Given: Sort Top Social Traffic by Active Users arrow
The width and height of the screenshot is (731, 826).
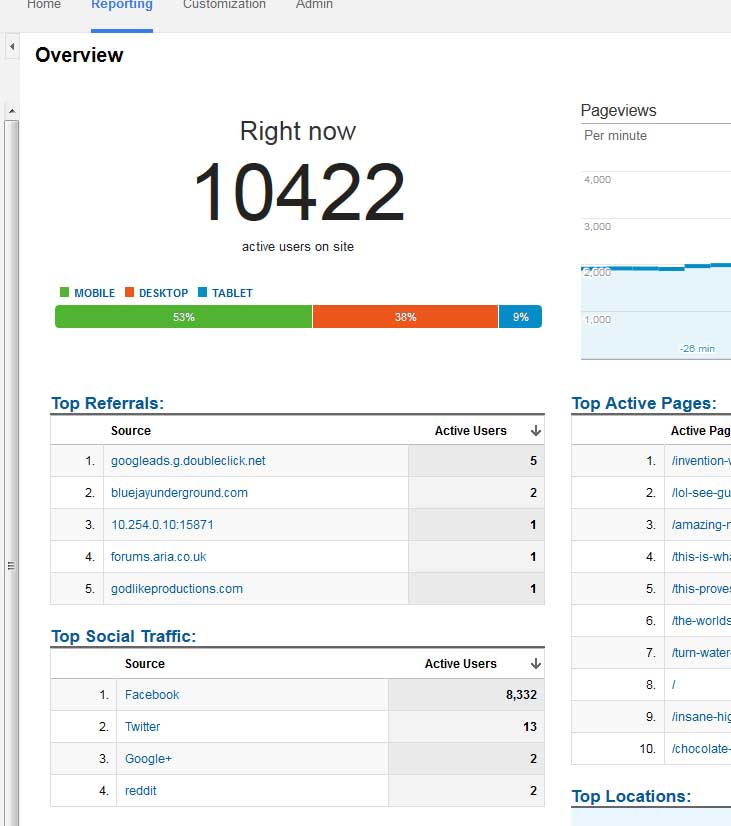Looking at the screenshot, I should (x=536, y=664).
